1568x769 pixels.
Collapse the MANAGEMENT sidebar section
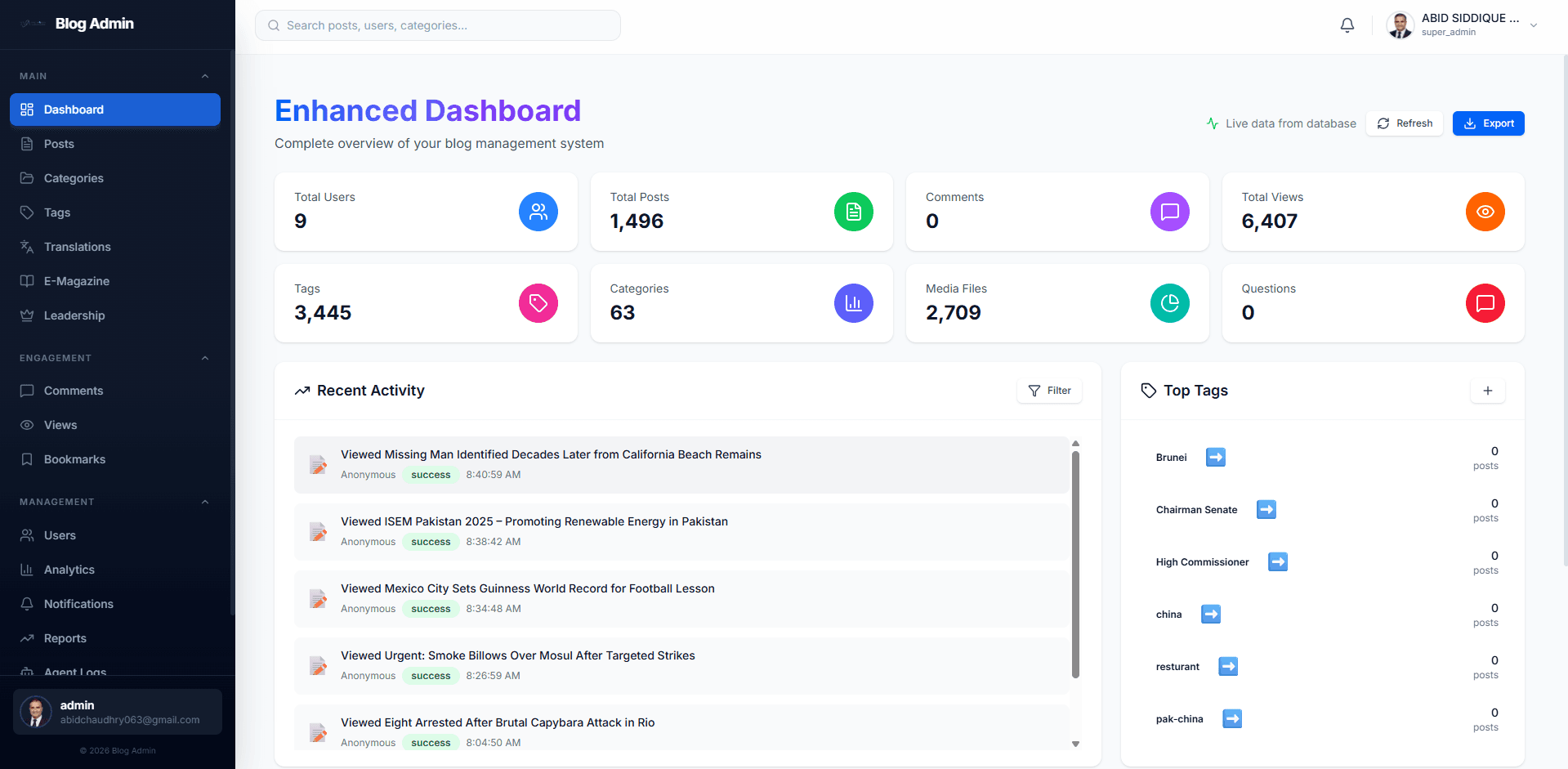(205, 502)
